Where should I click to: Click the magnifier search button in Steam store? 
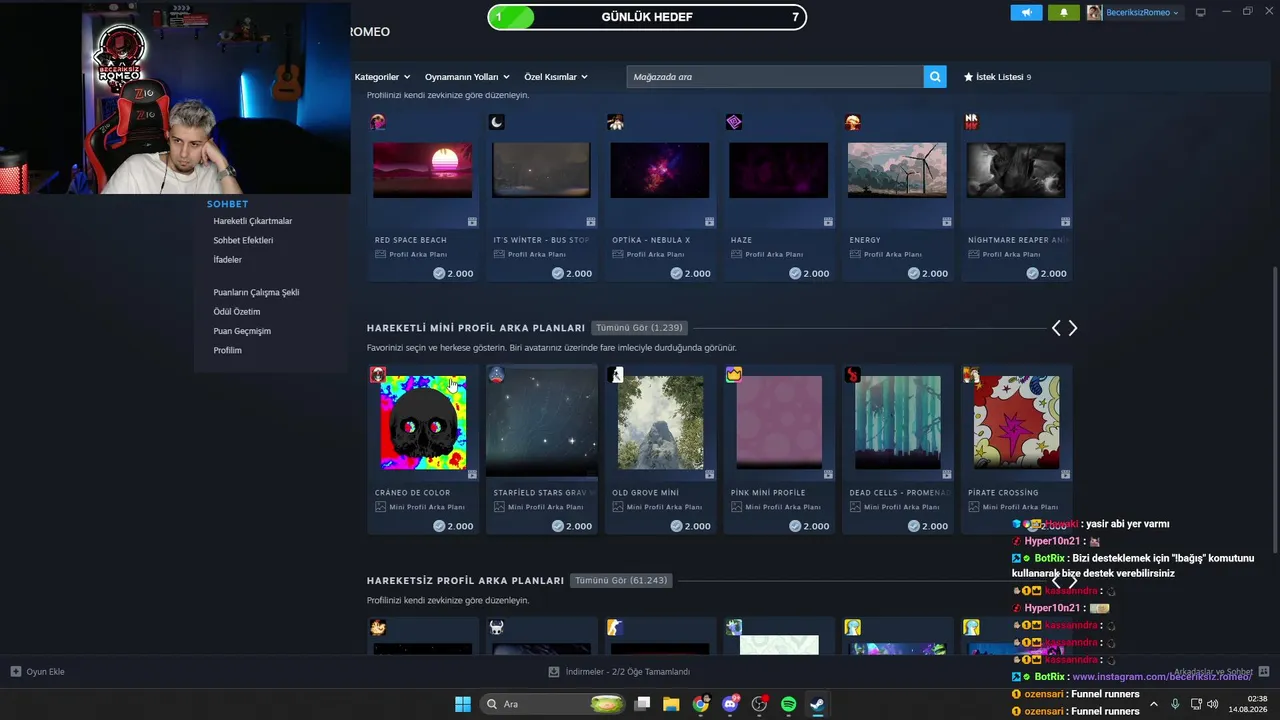tap(935, 77)
